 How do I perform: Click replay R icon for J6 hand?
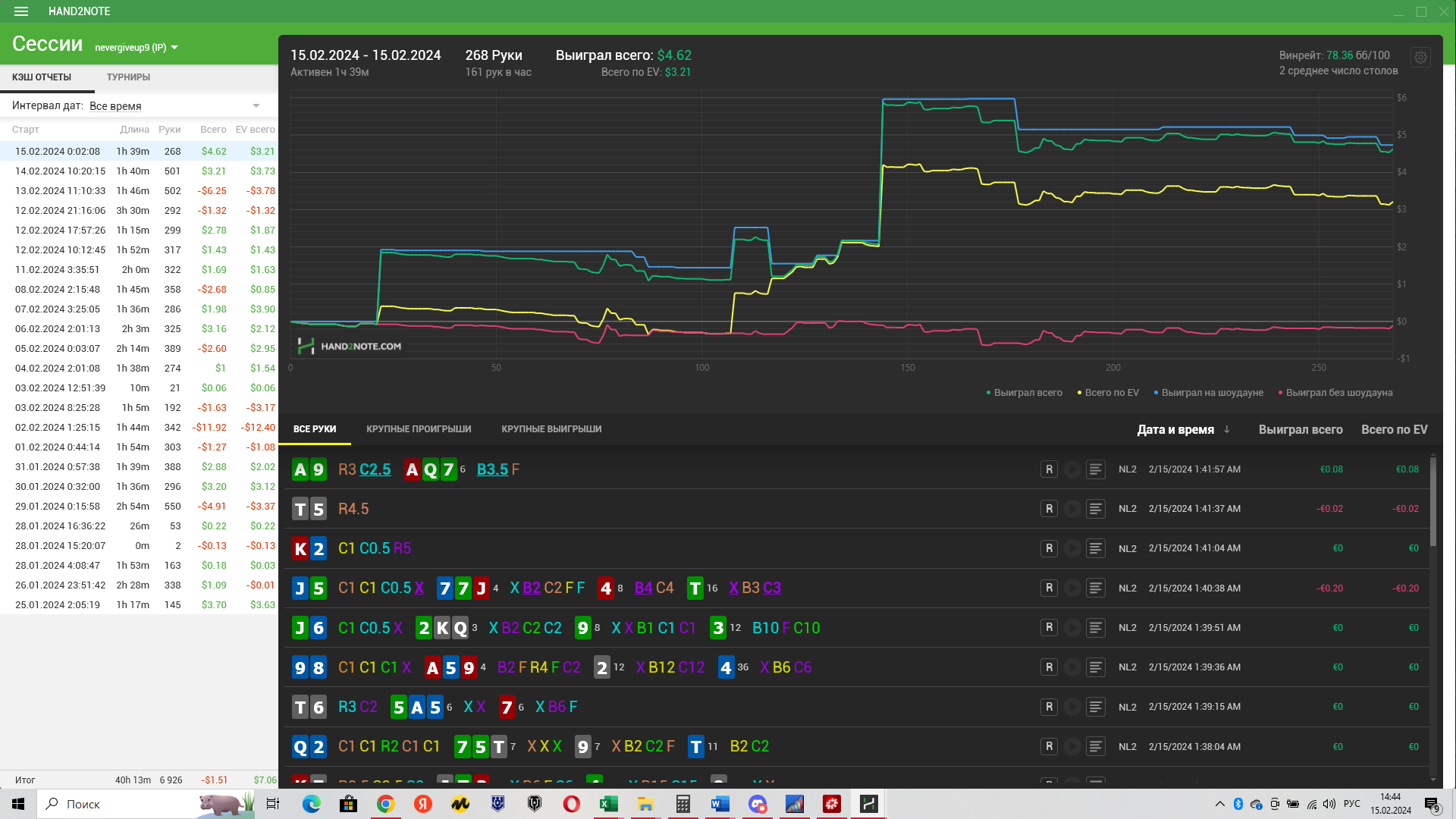coord(1049,627)
